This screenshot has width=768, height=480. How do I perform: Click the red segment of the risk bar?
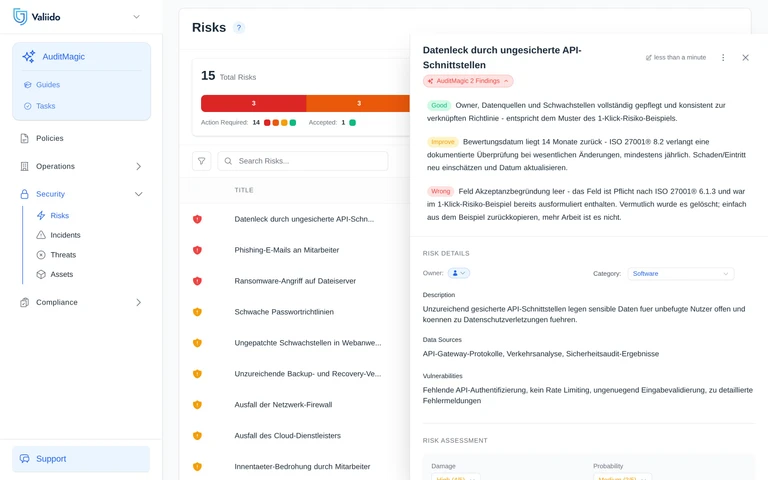coord(253,103)
